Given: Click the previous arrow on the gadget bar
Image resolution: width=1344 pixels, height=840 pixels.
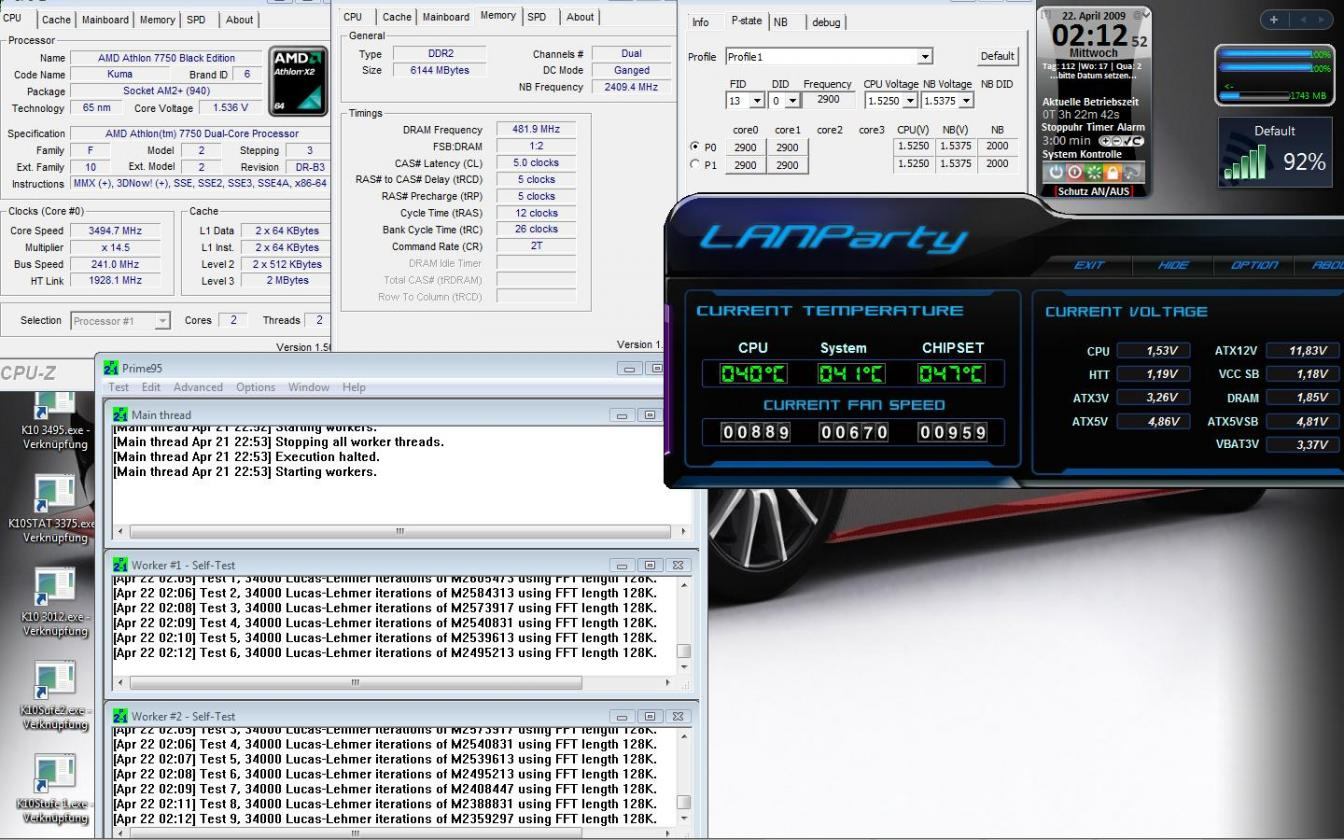Looking at the screenshot, I should 1303,19.
